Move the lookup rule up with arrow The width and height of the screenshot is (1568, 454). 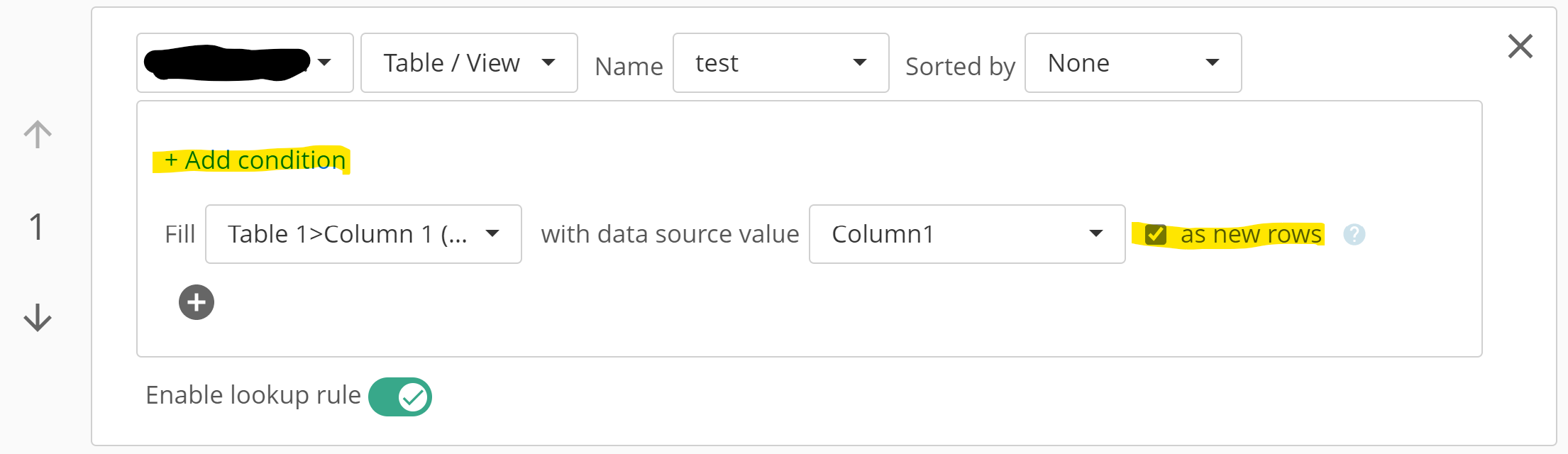click(38, 134)
